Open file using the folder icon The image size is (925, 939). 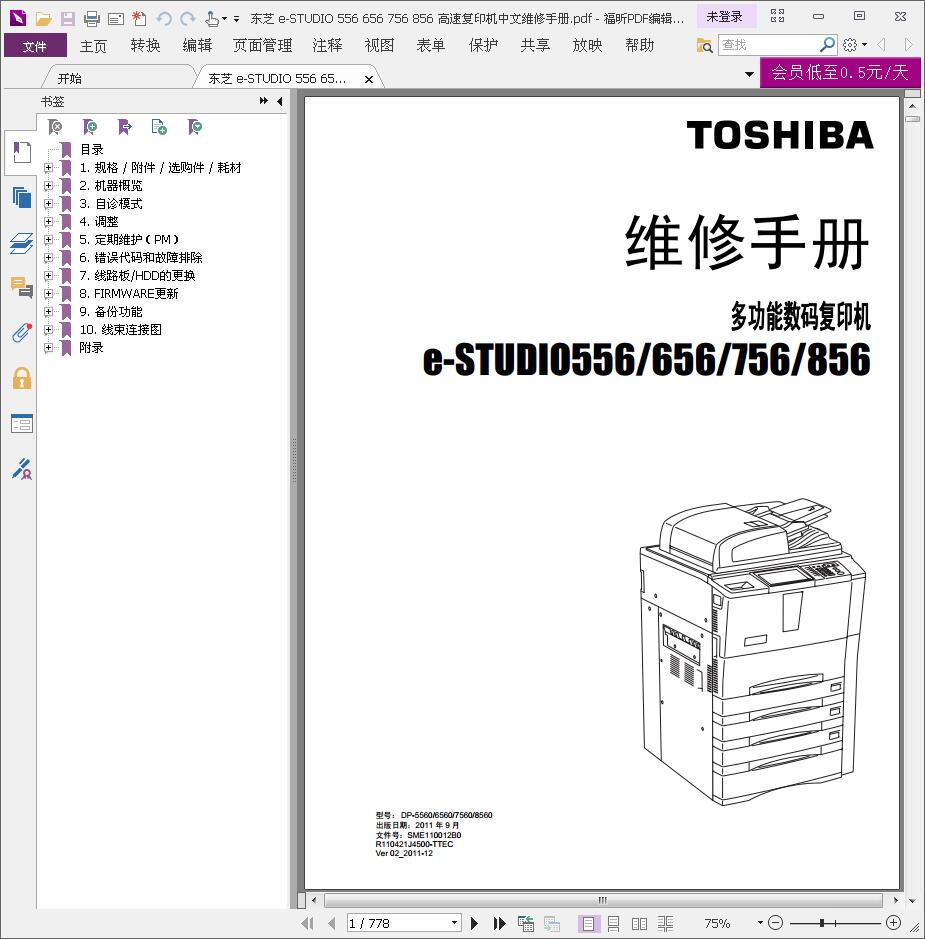point(43,19)
